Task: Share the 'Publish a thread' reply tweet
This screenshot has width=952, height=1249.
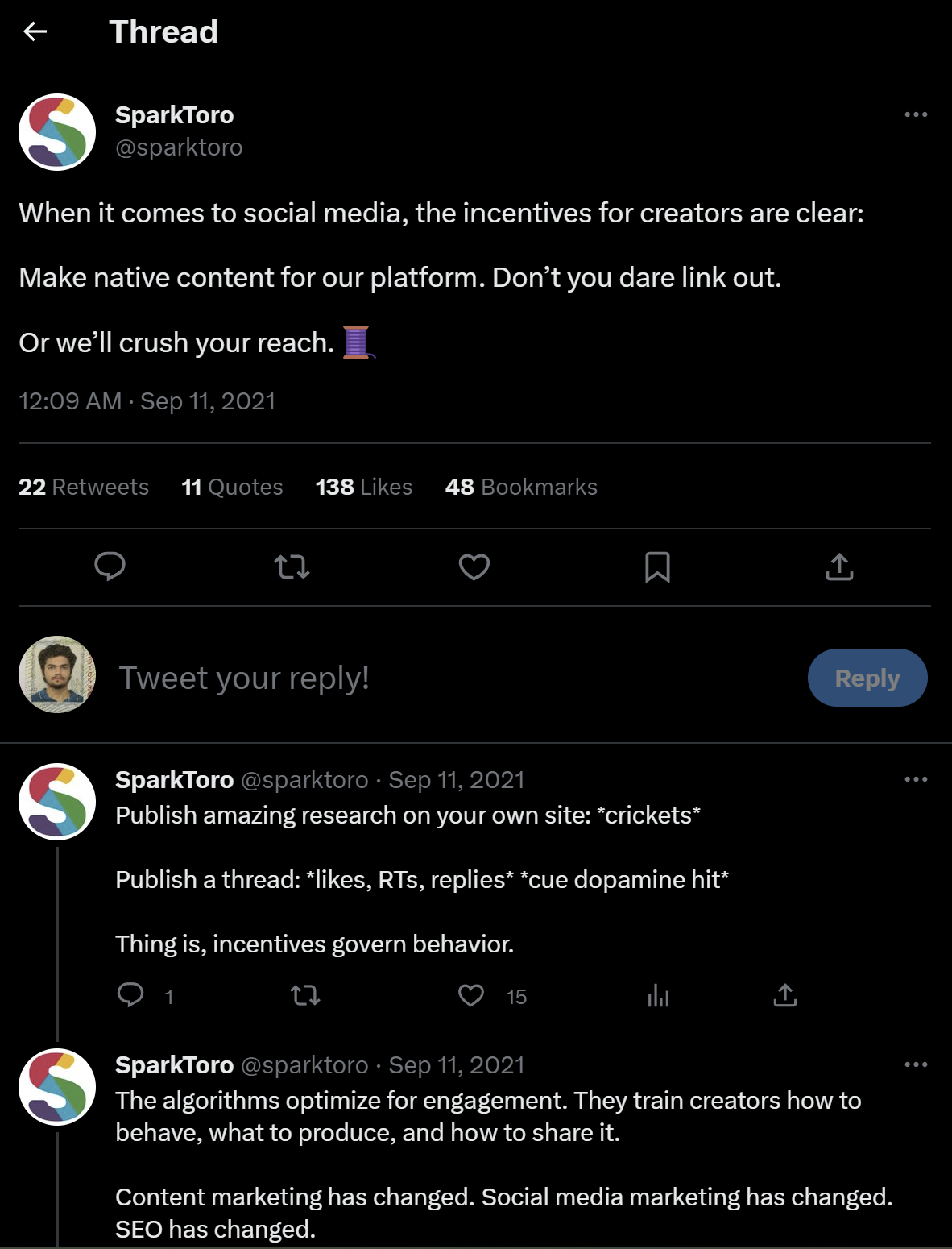Action: click(784, 996)
